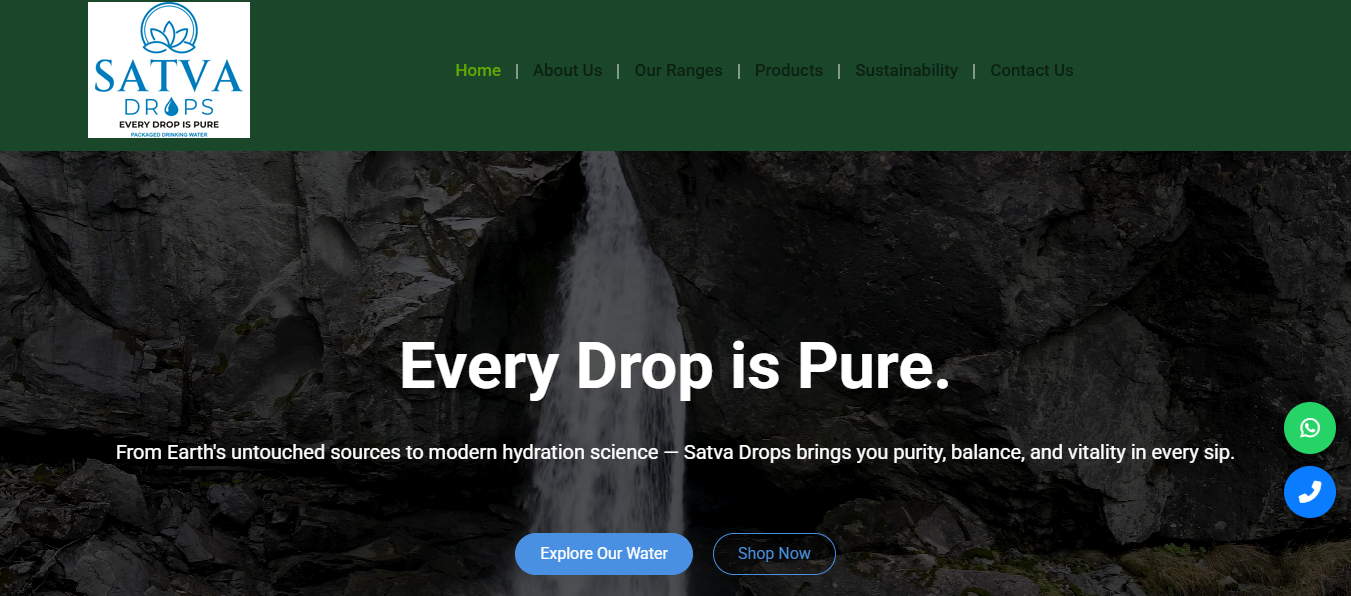Open Contact Us in the navigation
Image resolution: width=1351 pixels, height=596 pixels.
[1031, 70]
